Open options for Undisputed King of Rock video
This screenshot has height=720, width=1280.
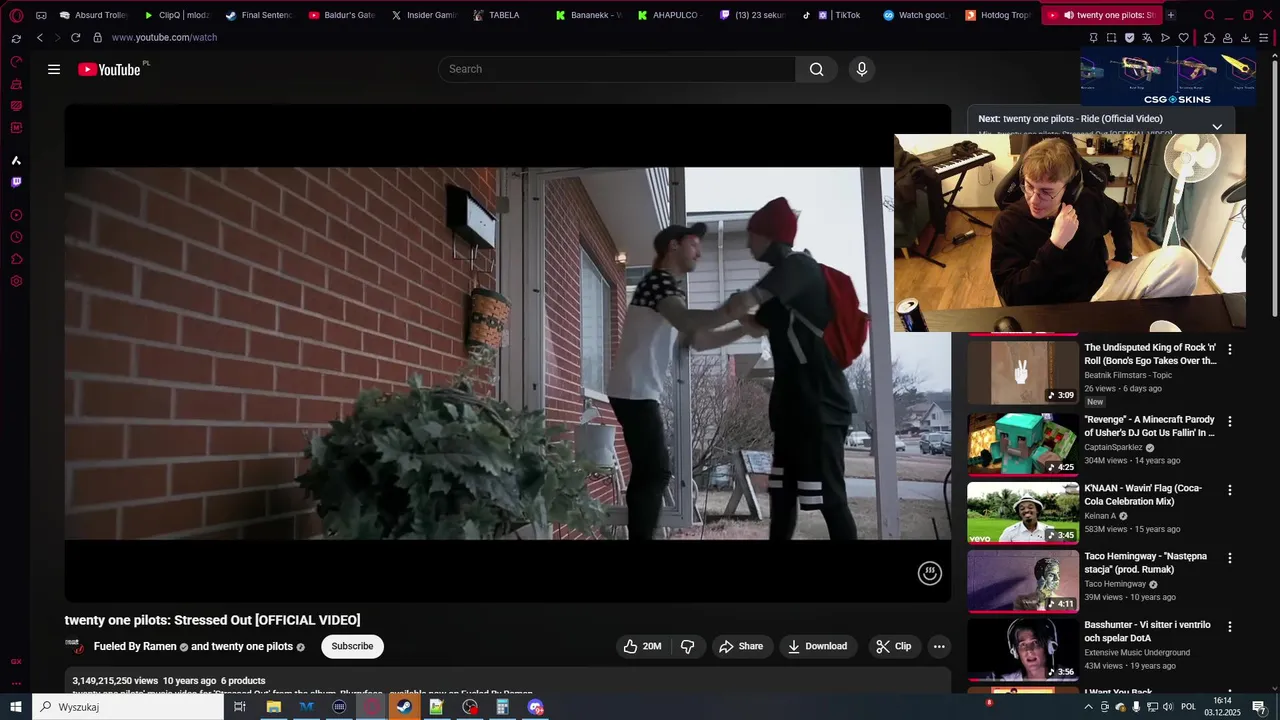point(1230,349)
